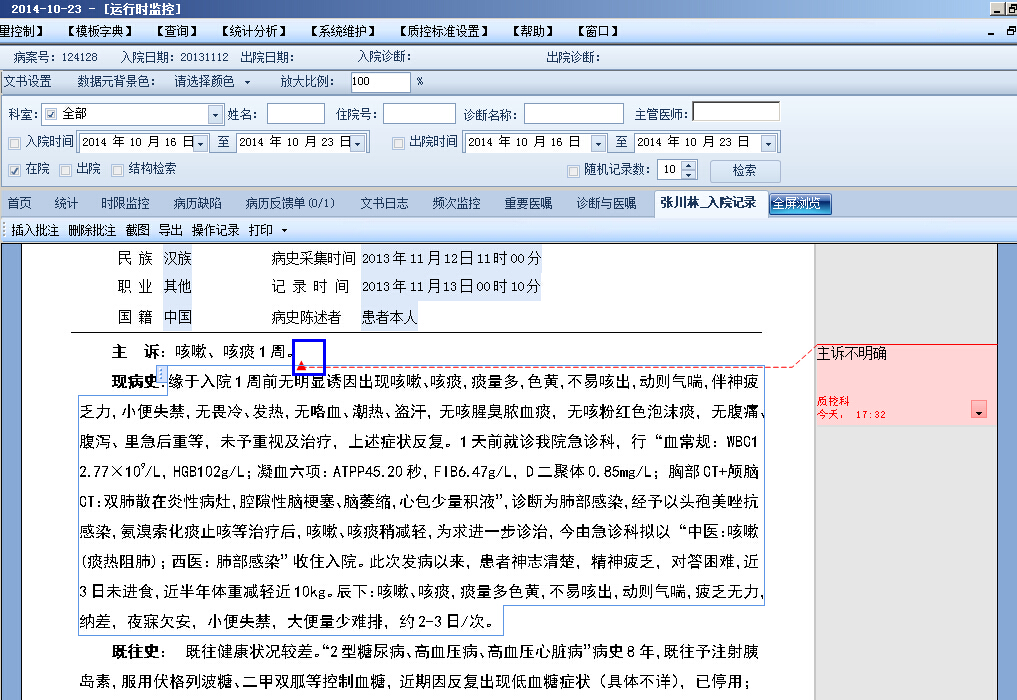Click 打印 in the toolbar
Screen dimensions: 1017x700
point(261,230)
